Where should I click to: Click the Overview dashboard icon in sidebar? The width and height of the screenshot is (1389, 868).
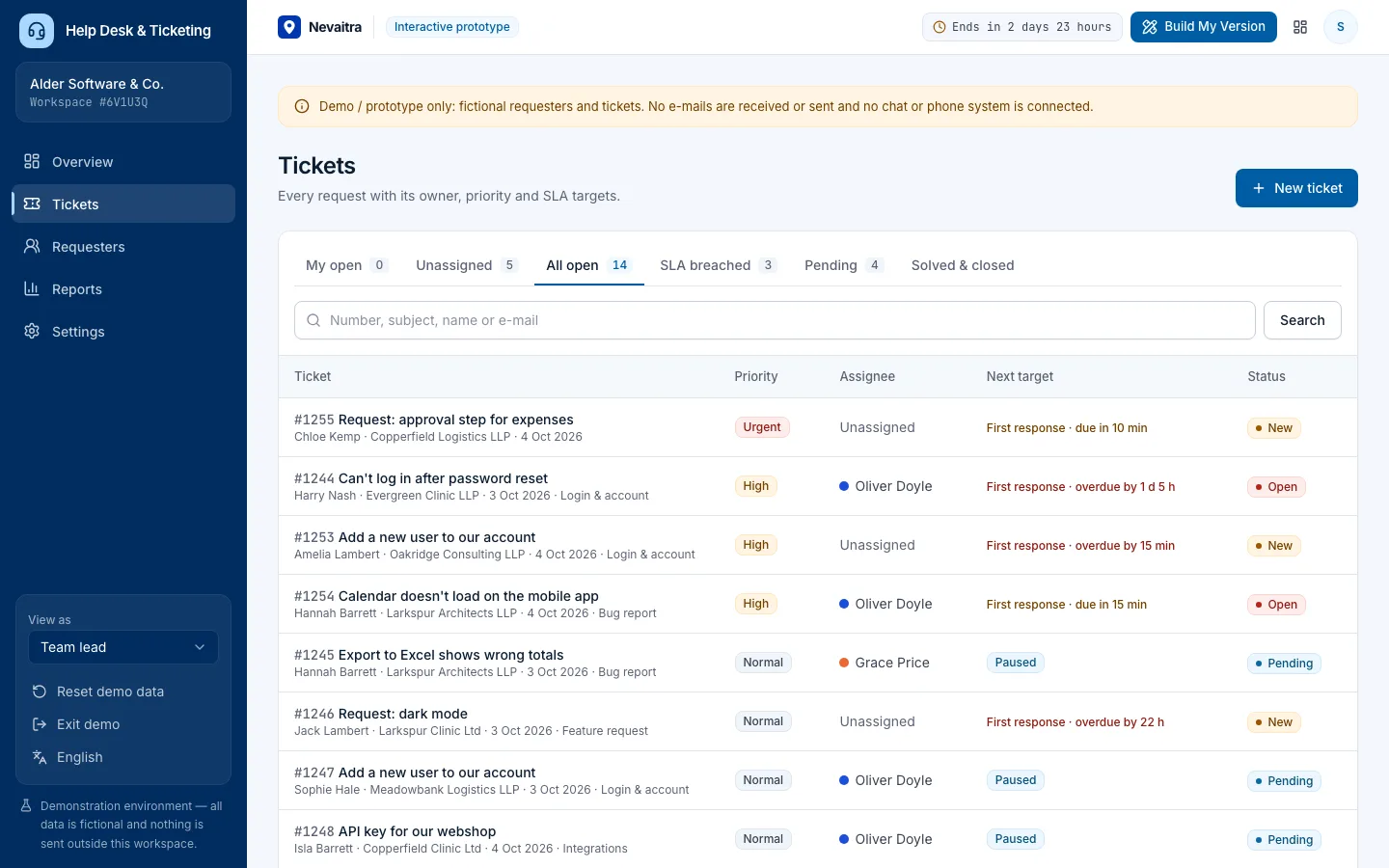(32, 161)
